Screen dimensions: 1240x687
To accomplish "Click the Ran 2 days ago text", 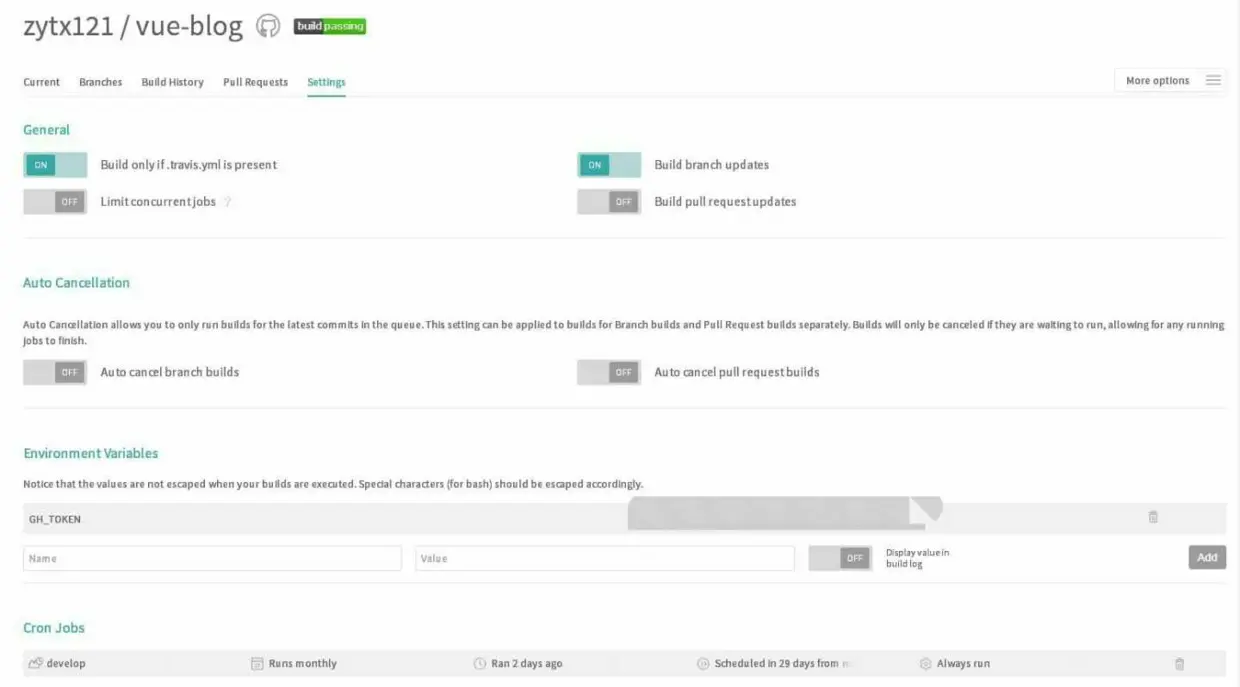I will 527,663.
